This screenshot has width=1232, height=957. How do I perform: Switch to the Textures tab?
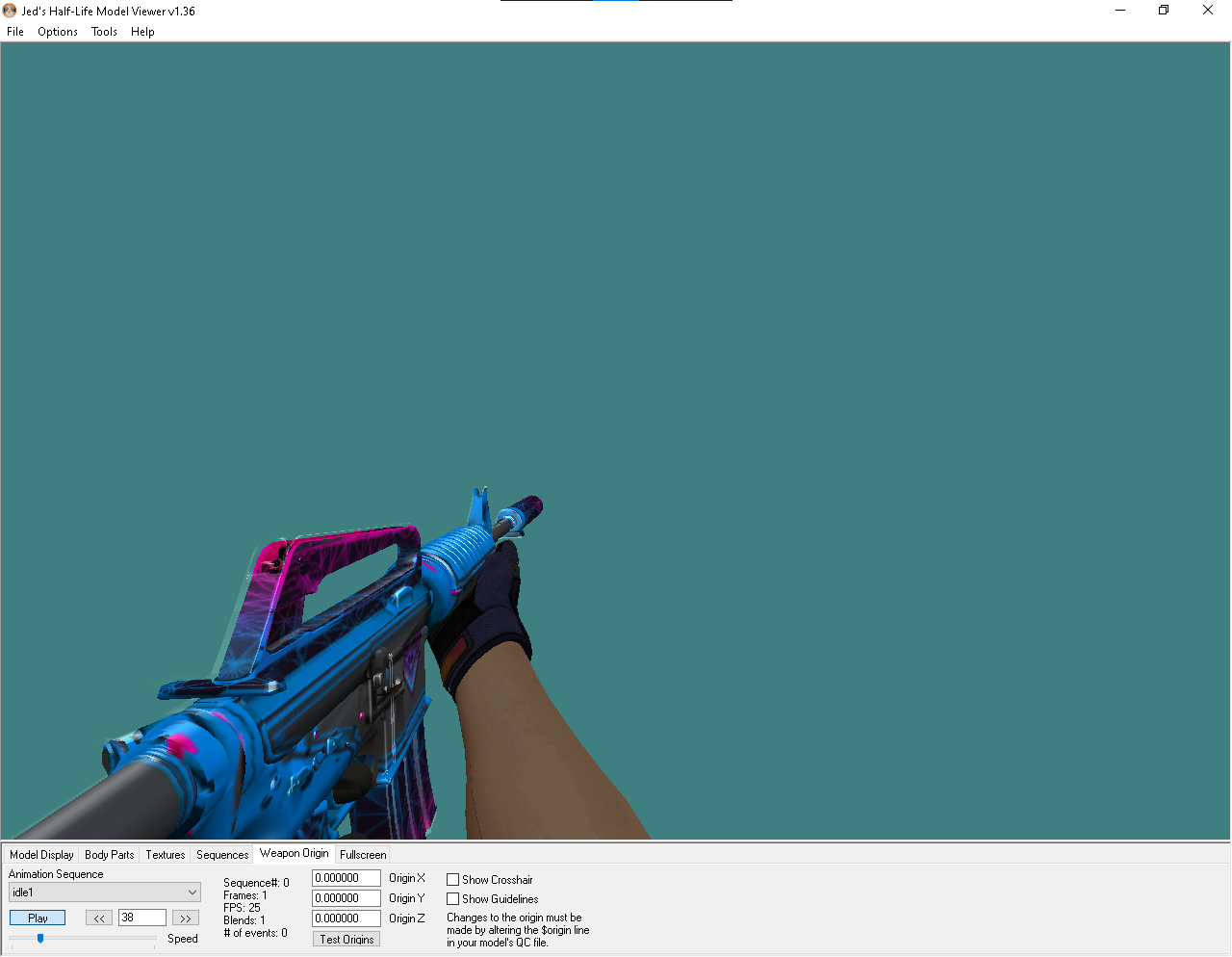pyautogui.click(x=166, y=855)
